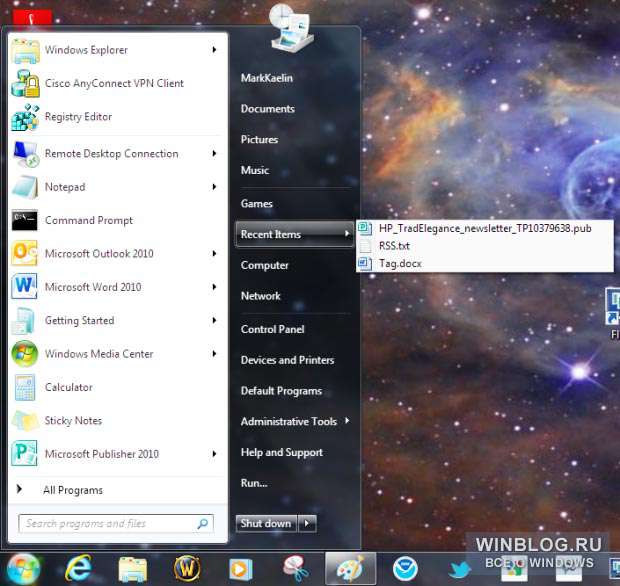Expand Notepad recent files arrow
This screenshot has height=586, width=620.
click(x=214, y=187)
